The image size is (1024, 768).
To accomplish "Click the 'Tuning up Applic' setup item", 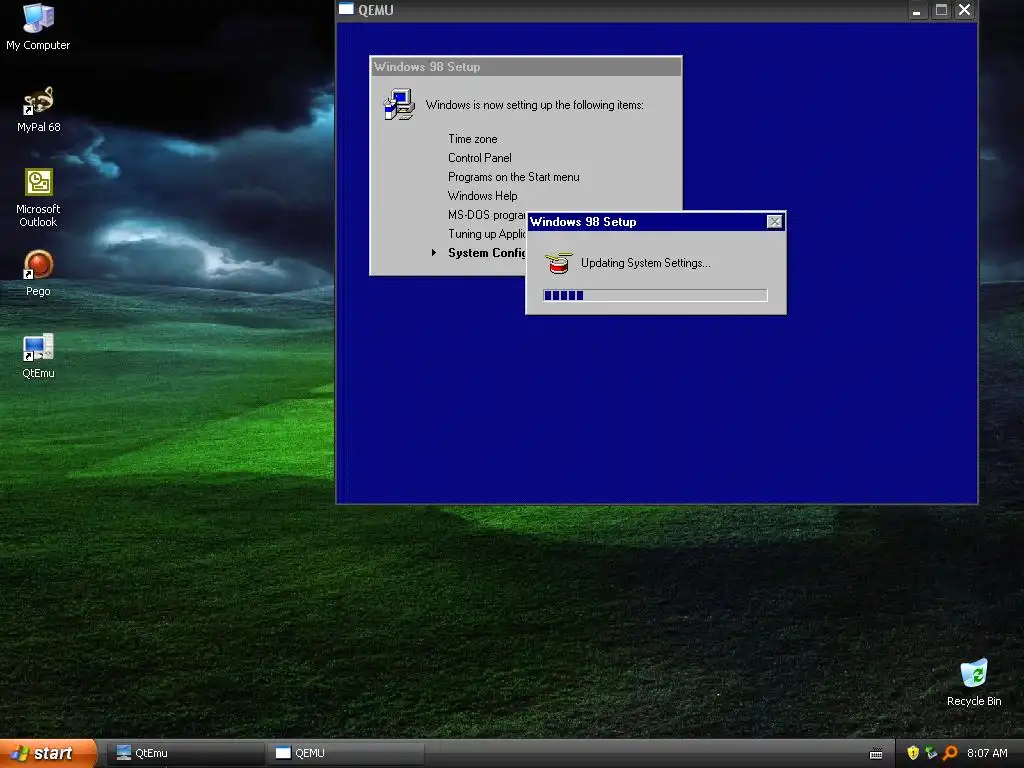I will [487, 234].
